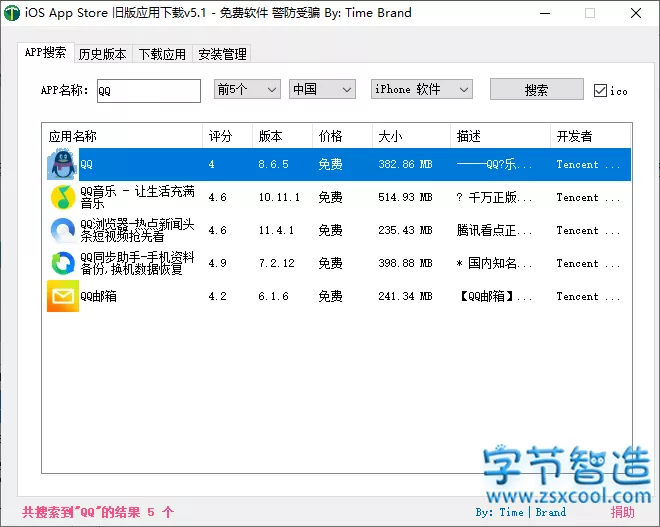Screen dimensions: 660x527
Task: Click the QQ浏览器 browser icon
Action: pos(63,230)
